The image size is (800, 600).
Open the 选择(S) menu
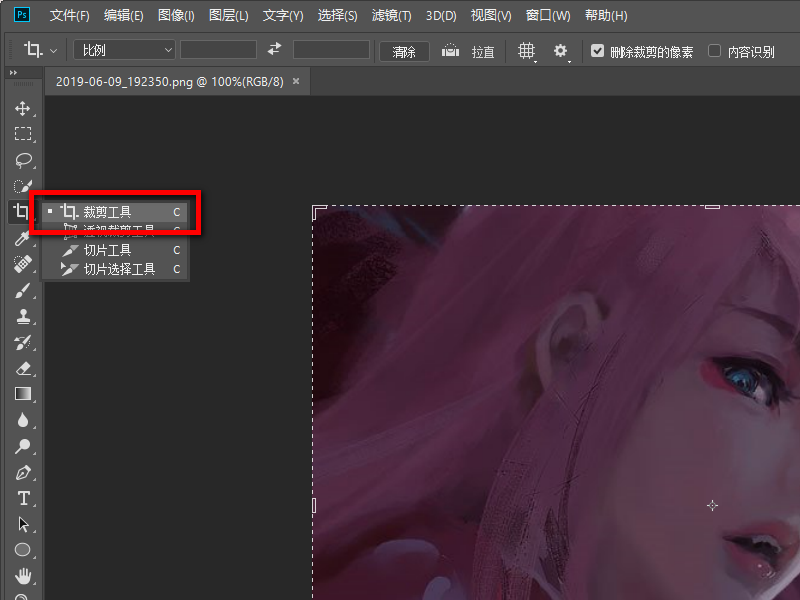(x=337, y=15)
